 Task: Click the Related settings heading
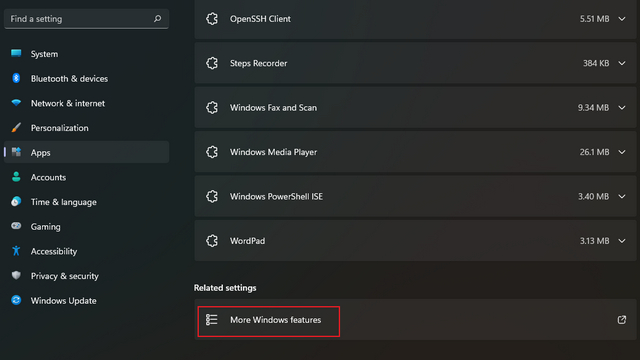(225, 288)
